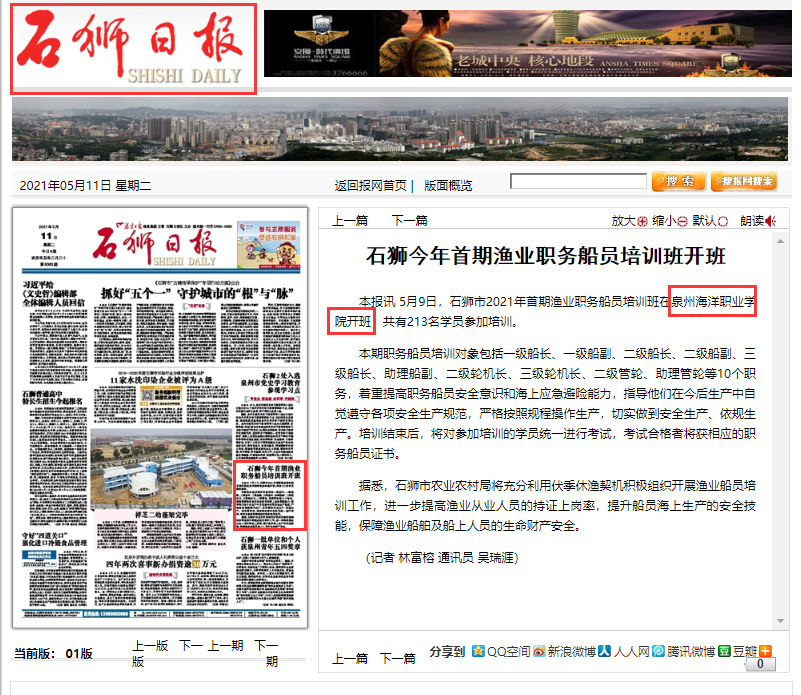Click the 缩小 zoom-out text icon

click(x=683, y=221)
